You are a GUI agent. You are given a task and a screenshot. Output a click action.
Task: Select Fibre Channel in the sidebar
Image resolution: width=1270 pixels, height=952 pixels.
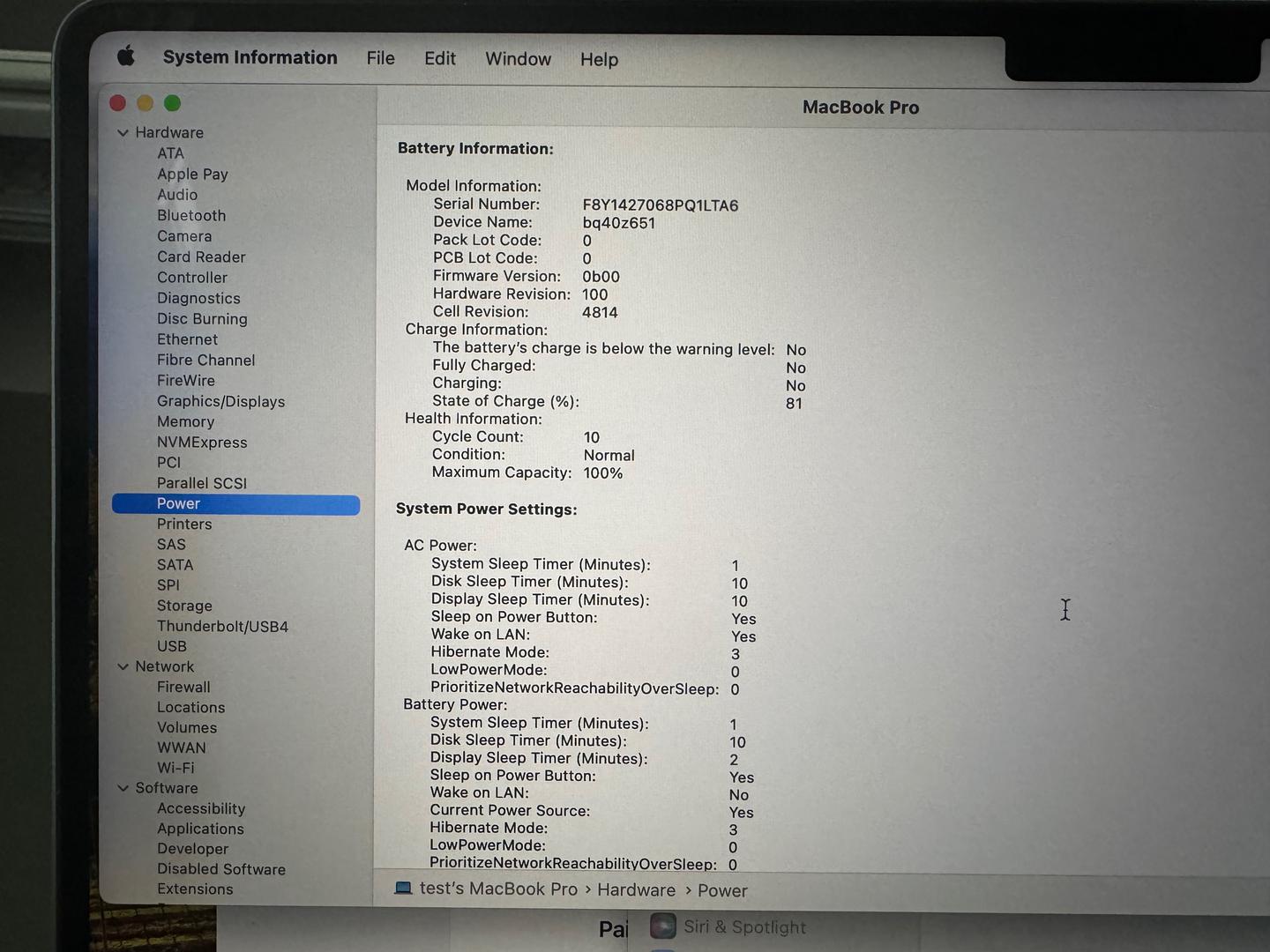tap(205, 360)
